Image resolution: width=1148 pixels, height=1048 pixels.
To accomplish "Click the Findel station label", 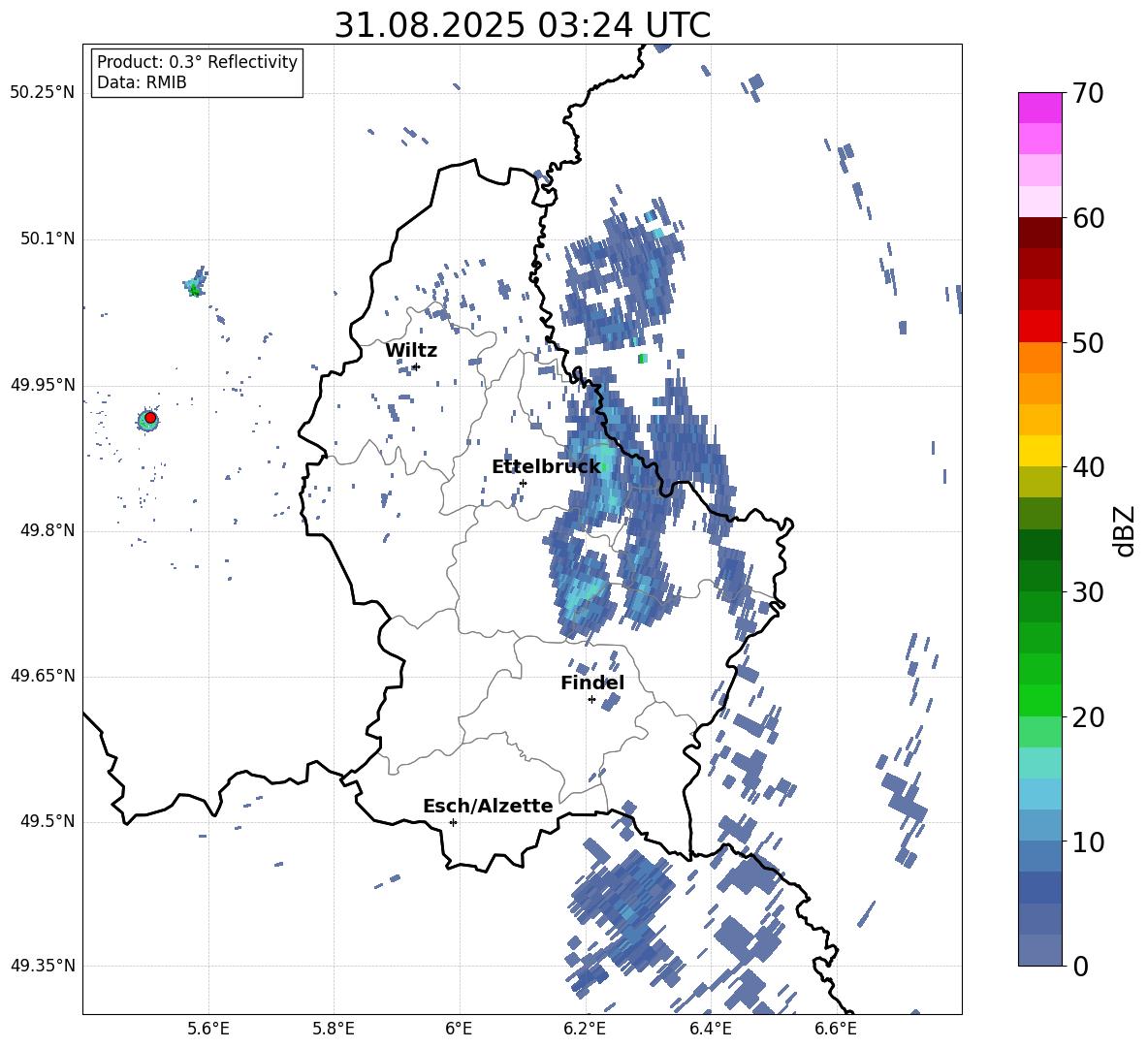I will tap(592, 683).
